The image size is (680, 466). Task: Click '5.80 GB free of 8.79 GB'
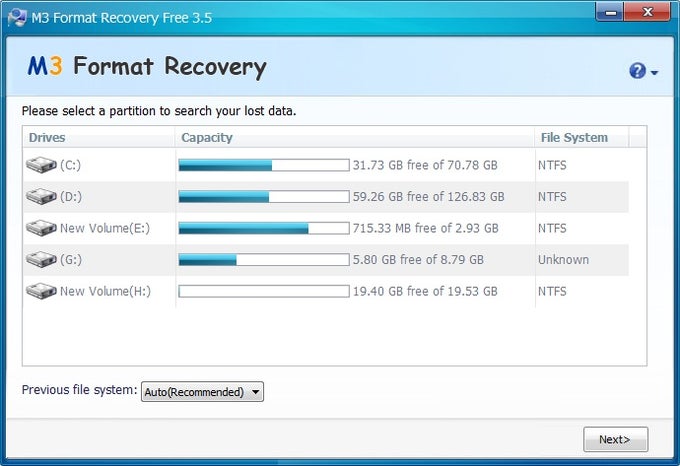[x=418, y=260]
